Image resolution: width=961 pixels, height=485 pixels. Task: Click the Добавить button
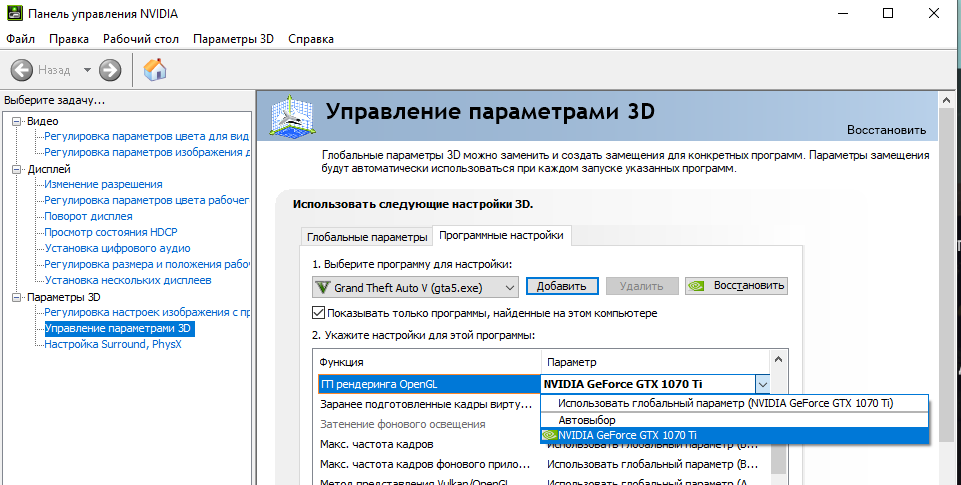(562, 286)
